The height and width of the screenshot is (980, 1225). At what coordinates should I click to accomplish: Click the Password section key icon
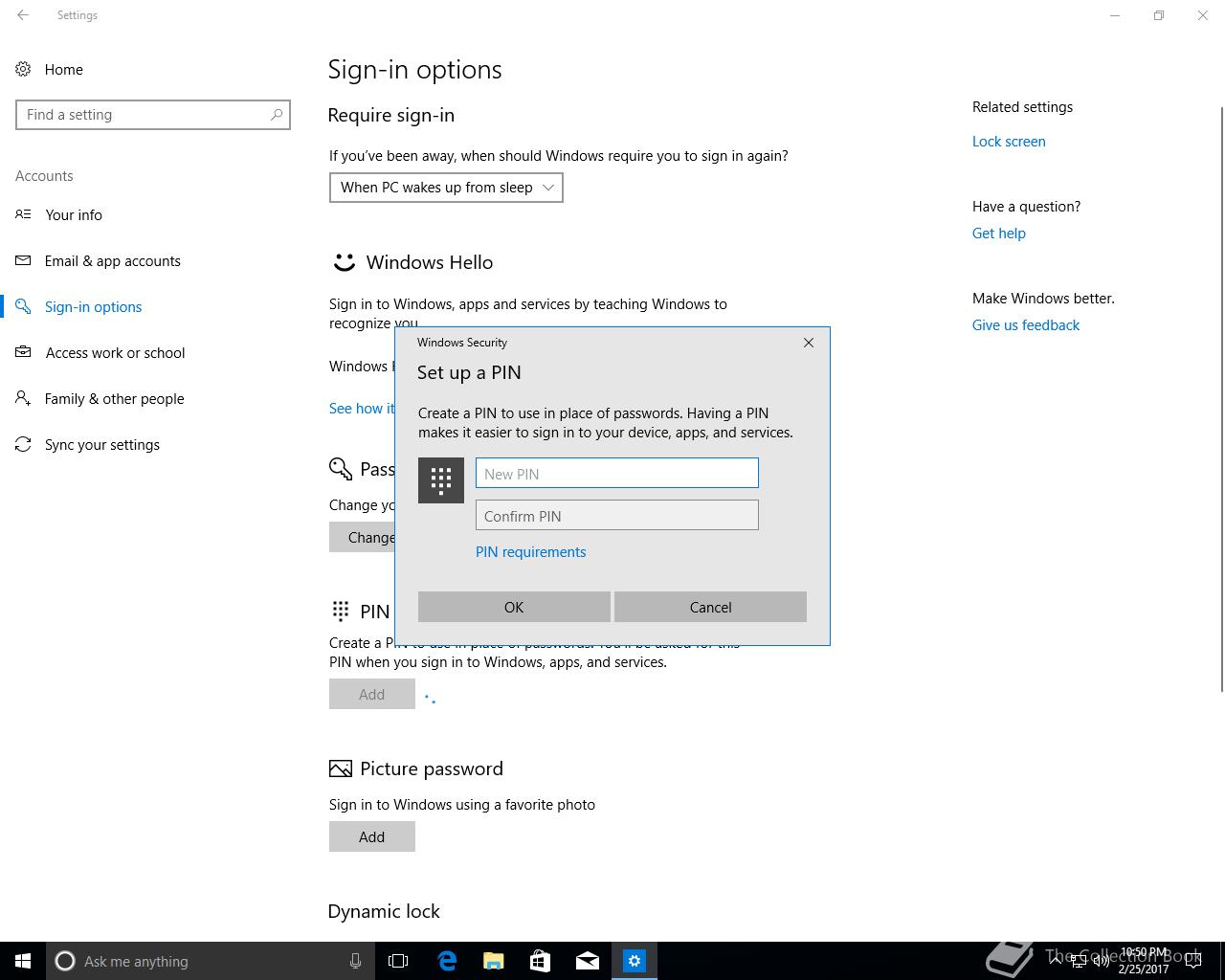coord(340,468)
